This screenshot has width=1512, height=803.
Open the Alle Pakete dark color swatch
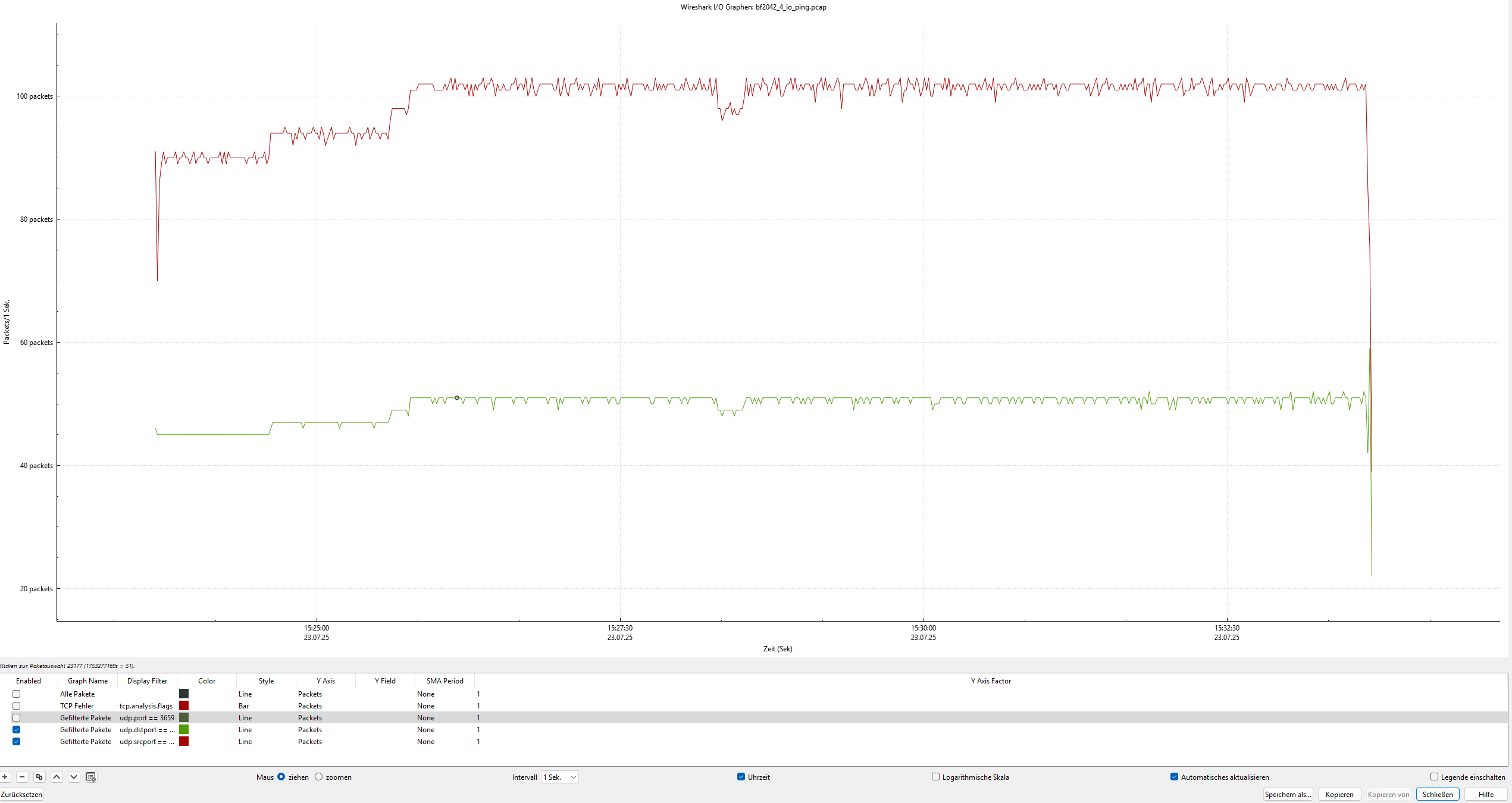point(184,694)
